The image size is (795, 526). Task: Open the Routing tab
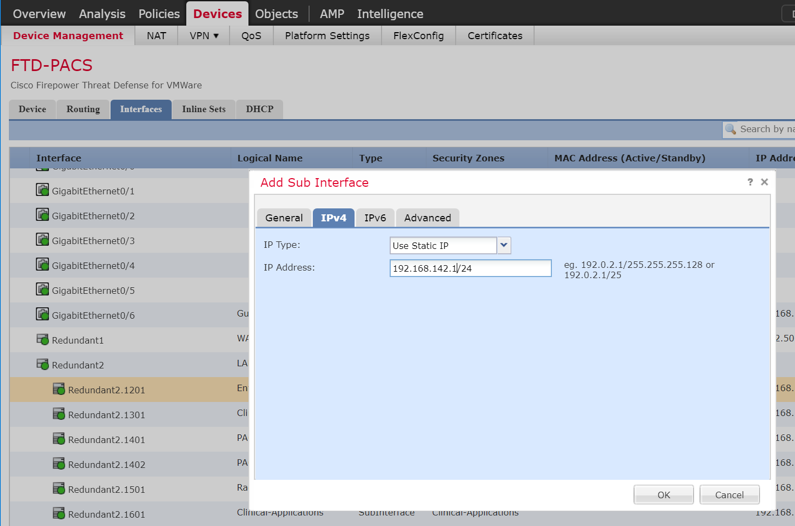83,109
